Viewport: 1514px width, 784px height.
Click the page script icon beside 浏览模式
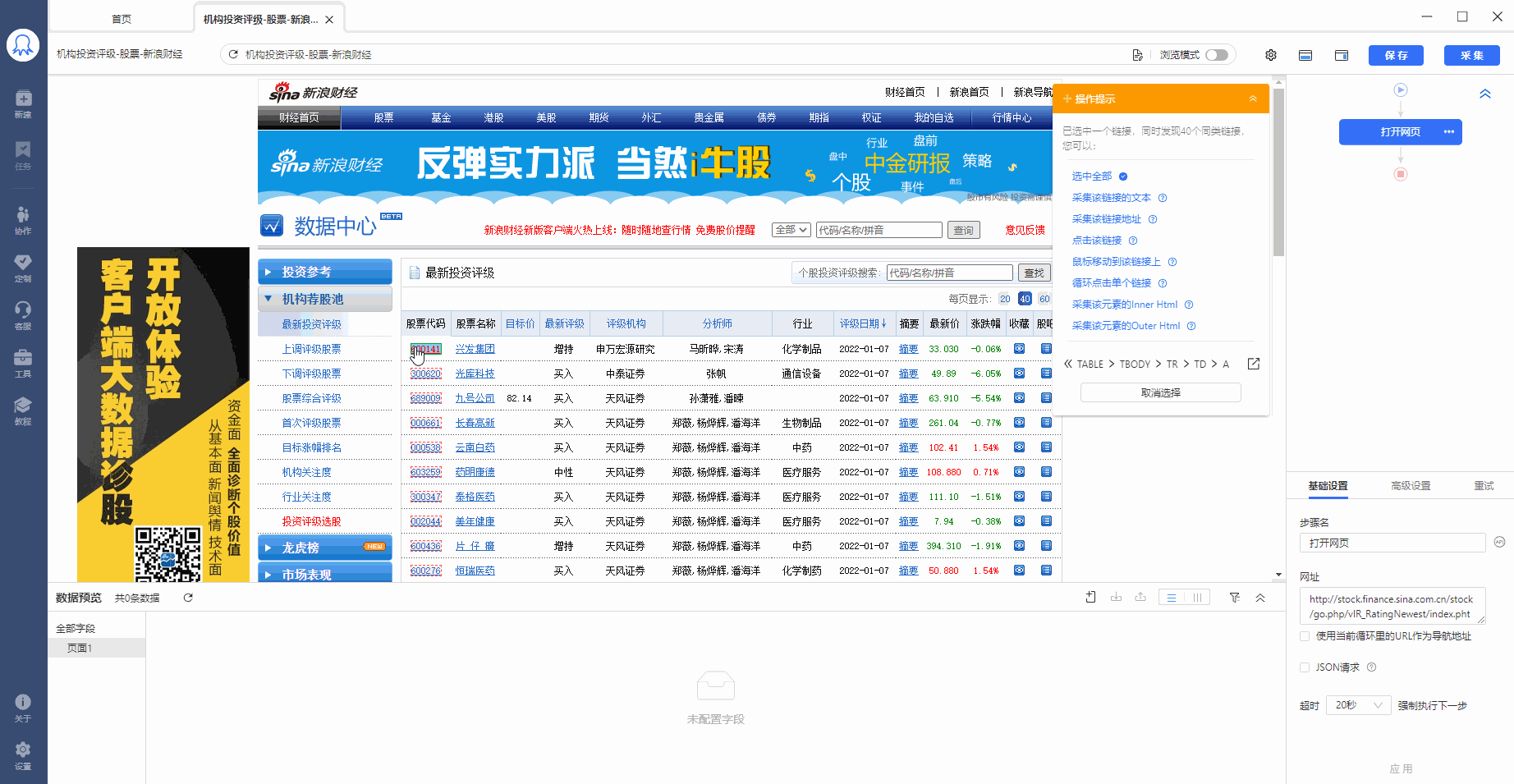pos(1137,55)
